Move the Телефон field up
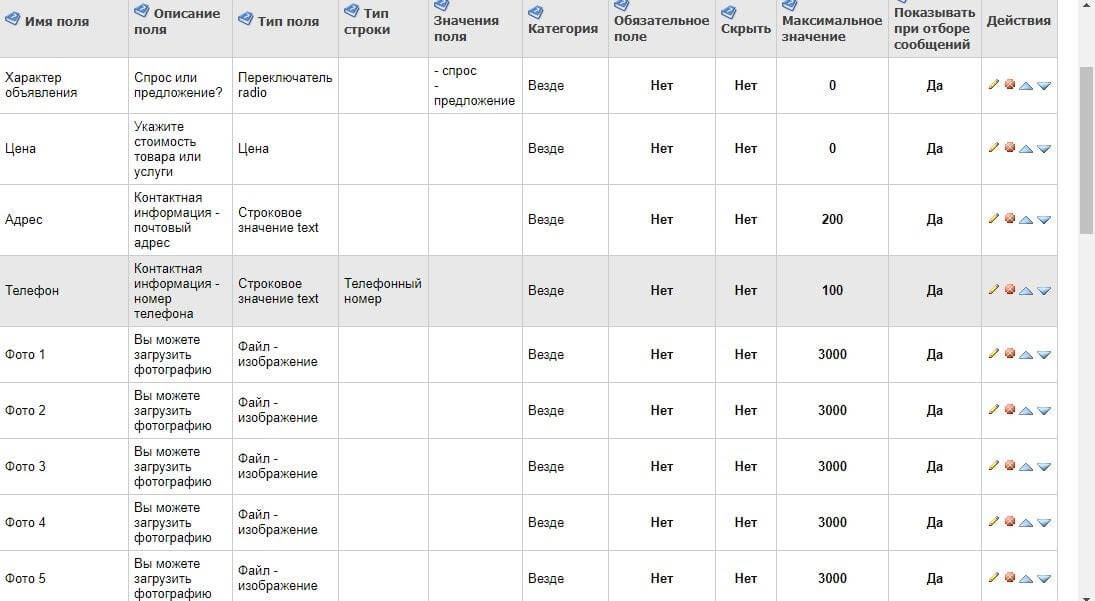Image resolution: width=1095 pixels, height=601 pixels. pyautogui.click(x=1026, y=290)
